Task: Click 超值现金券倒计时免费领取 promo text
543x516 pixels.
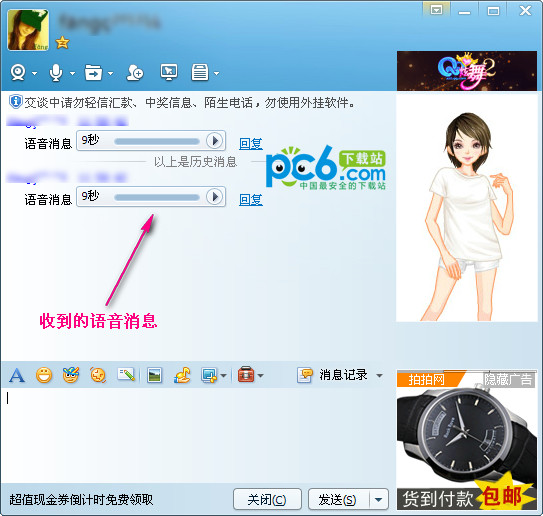Action: (x=81, y=499)
